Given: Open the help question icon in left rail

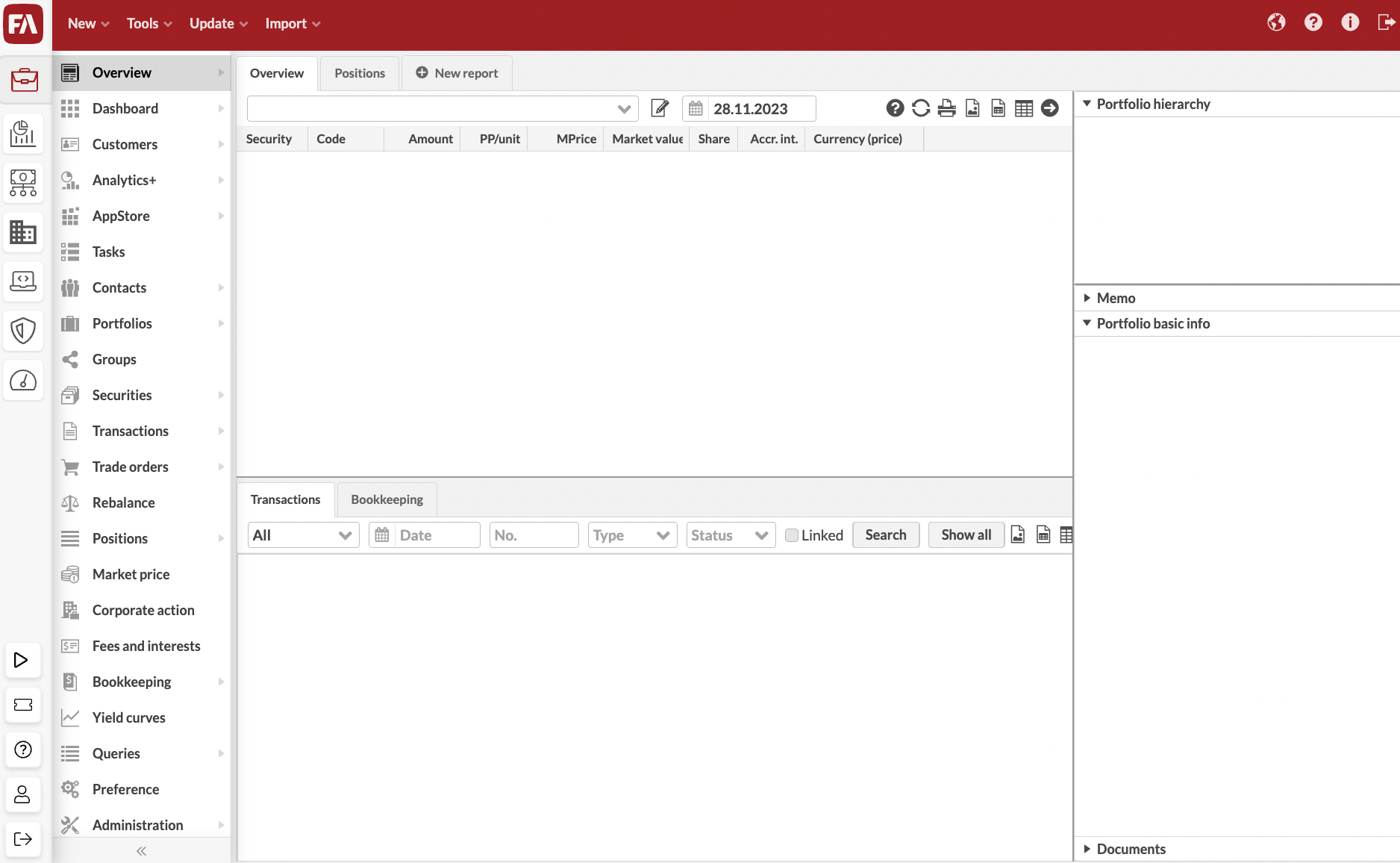Looking at the screenshot, I should 22,750.
